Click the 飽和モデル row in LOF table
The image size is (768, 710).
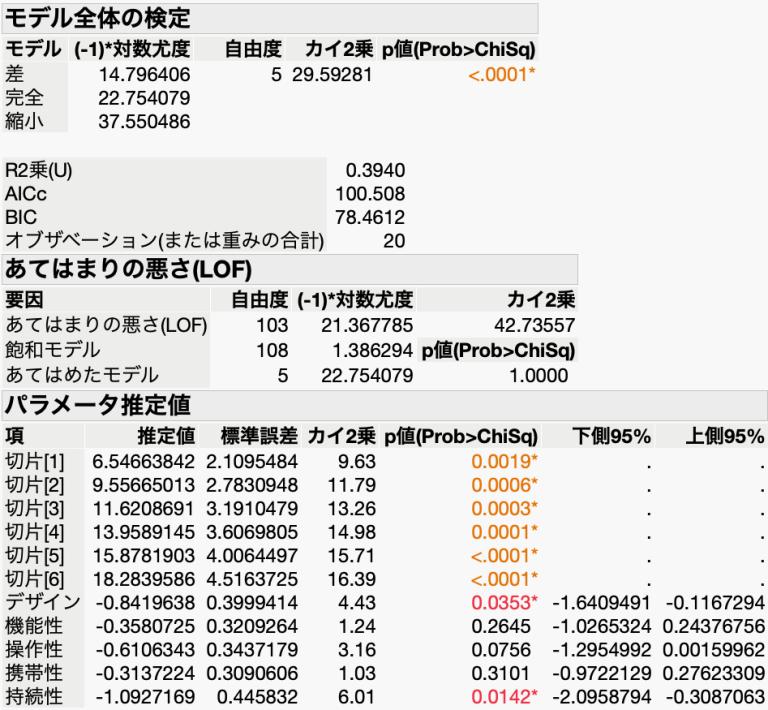[x=52, y=351]
